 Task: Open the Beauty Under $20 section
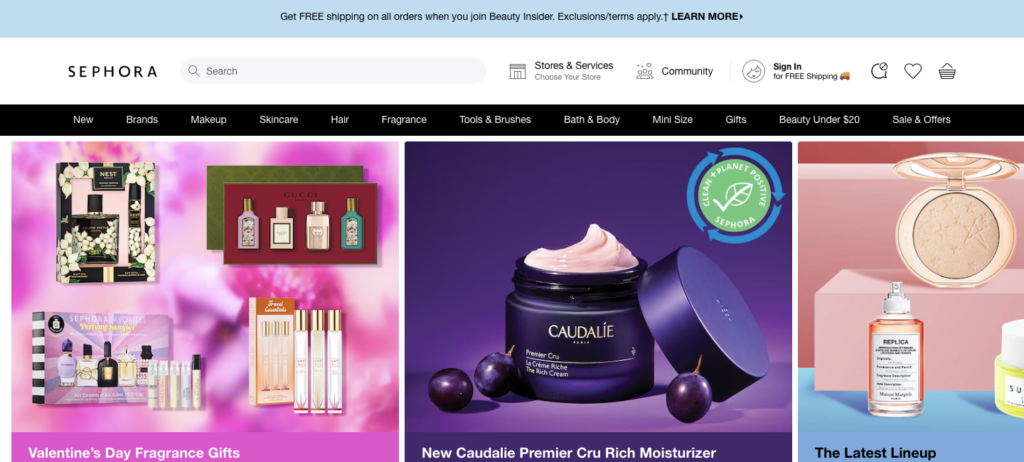pos(819,120)
